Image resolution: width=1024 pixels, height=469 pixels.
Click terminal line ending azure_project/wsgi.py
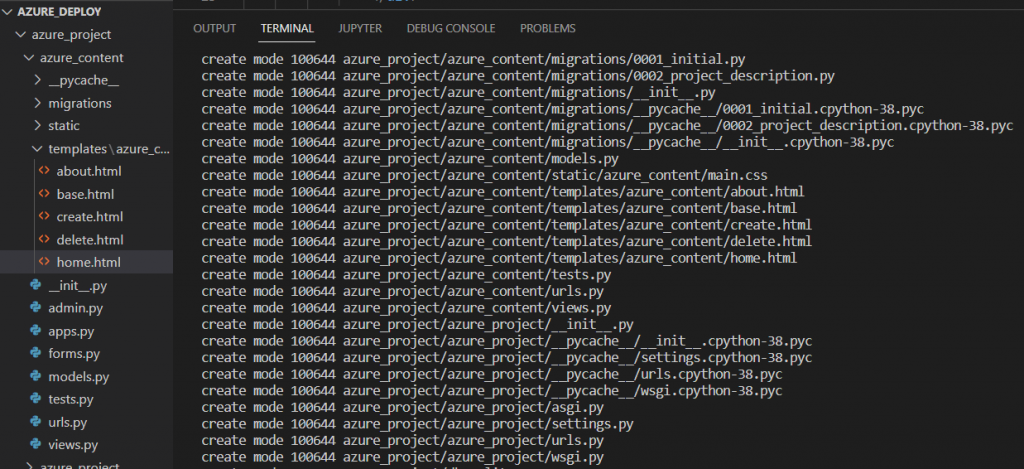(402, 457)
